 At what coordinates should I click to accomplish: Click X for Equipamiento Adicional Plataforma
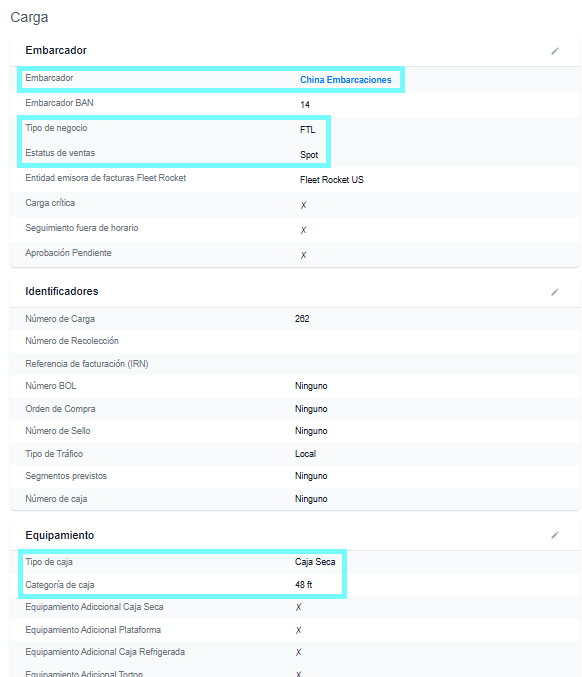[298, 630]
